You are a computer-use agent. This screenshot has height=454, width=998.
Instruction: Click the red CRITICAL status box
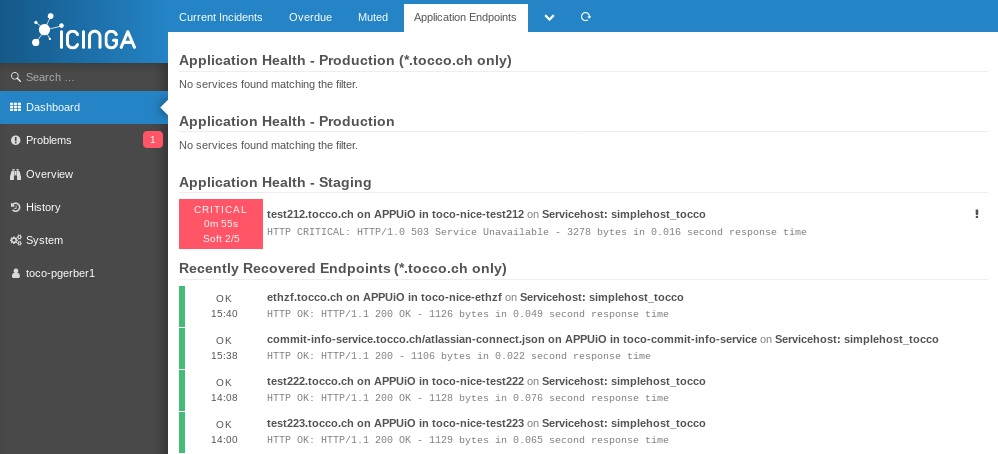pyautogui.click(x=221, y=223)
